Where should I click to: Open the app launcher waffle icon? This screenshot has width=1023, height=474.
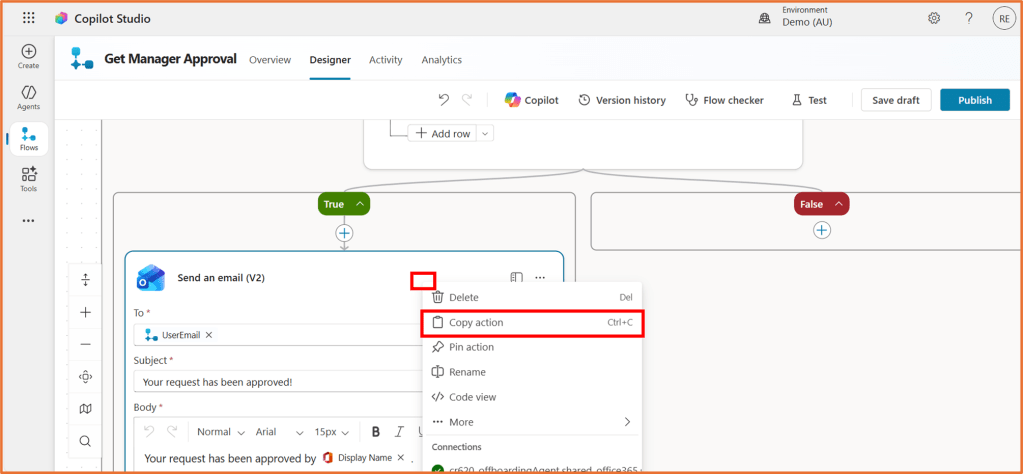coord(29,18)
